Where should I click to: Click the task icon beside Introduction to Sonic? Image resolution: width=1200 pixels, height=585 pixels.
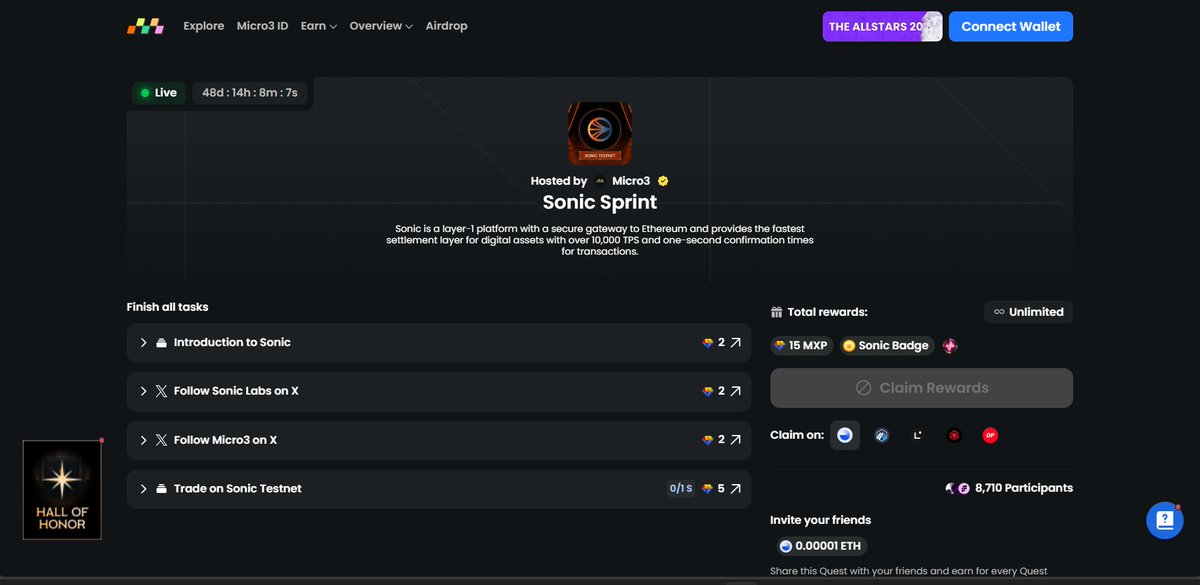click(161, 342)
